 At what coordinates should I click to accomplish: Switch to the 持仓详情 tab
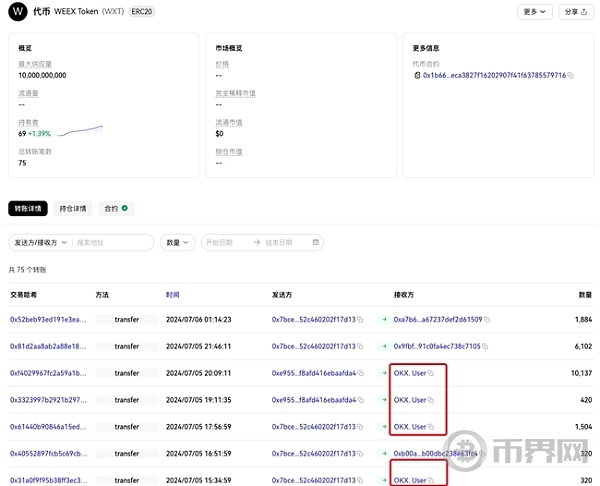[x=73, y=209]
